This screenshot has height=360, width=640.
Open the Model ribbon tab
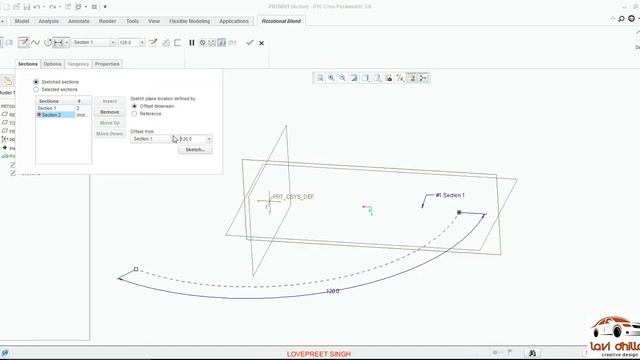coord(22,21)
